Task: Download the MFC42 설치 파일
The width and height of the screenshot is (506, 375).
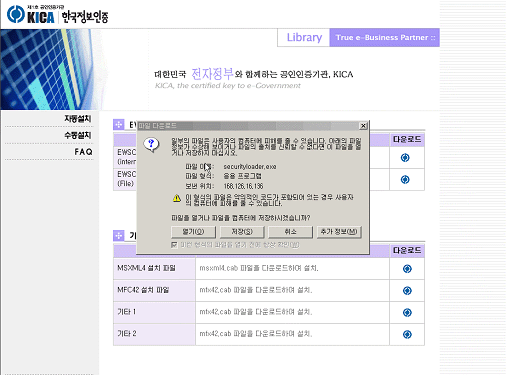Action: (x=407, y=291)
